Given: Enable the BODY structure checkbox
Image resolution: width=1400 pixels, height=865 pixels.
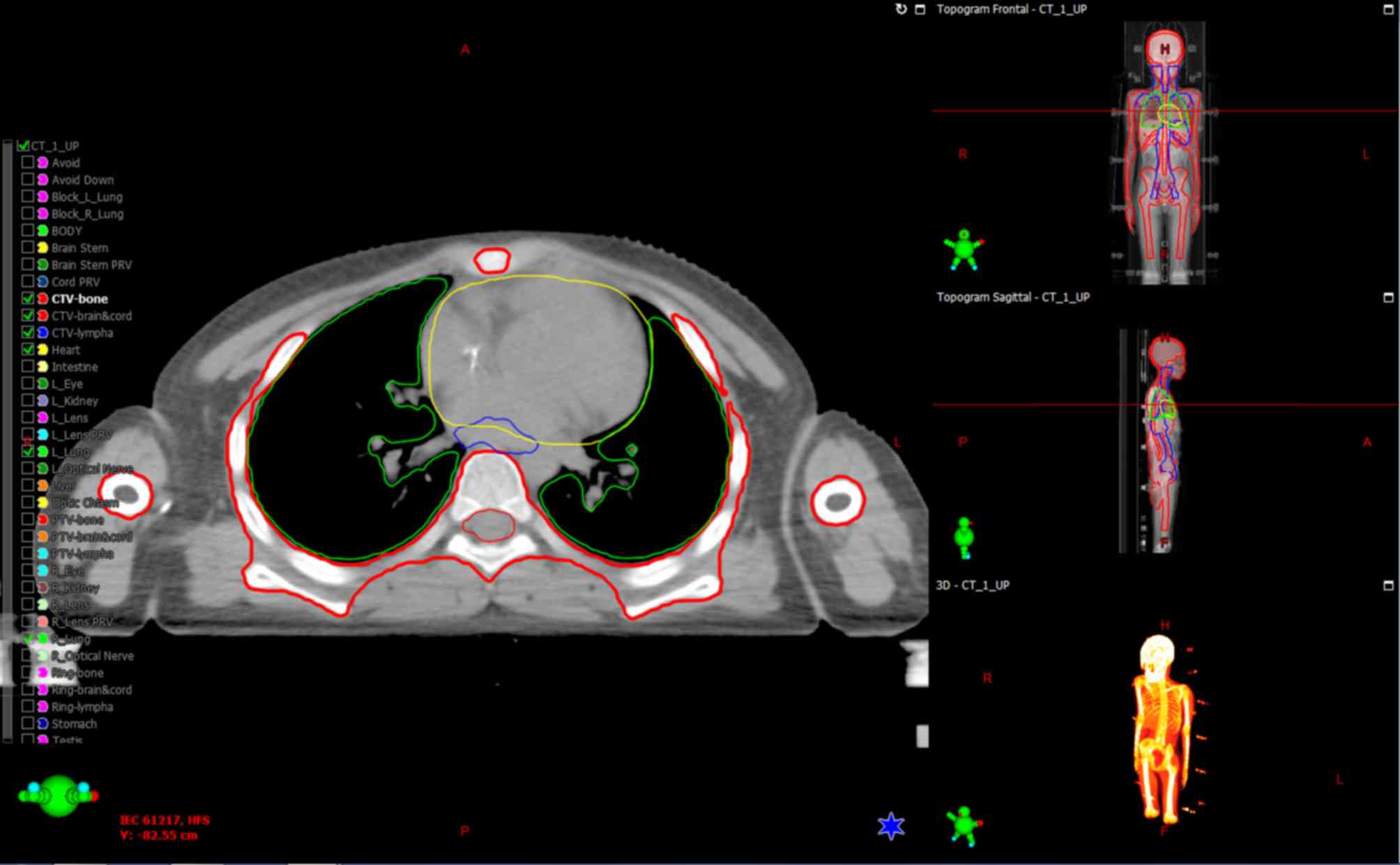Looking at the screenshot, I should coord(28,231).
